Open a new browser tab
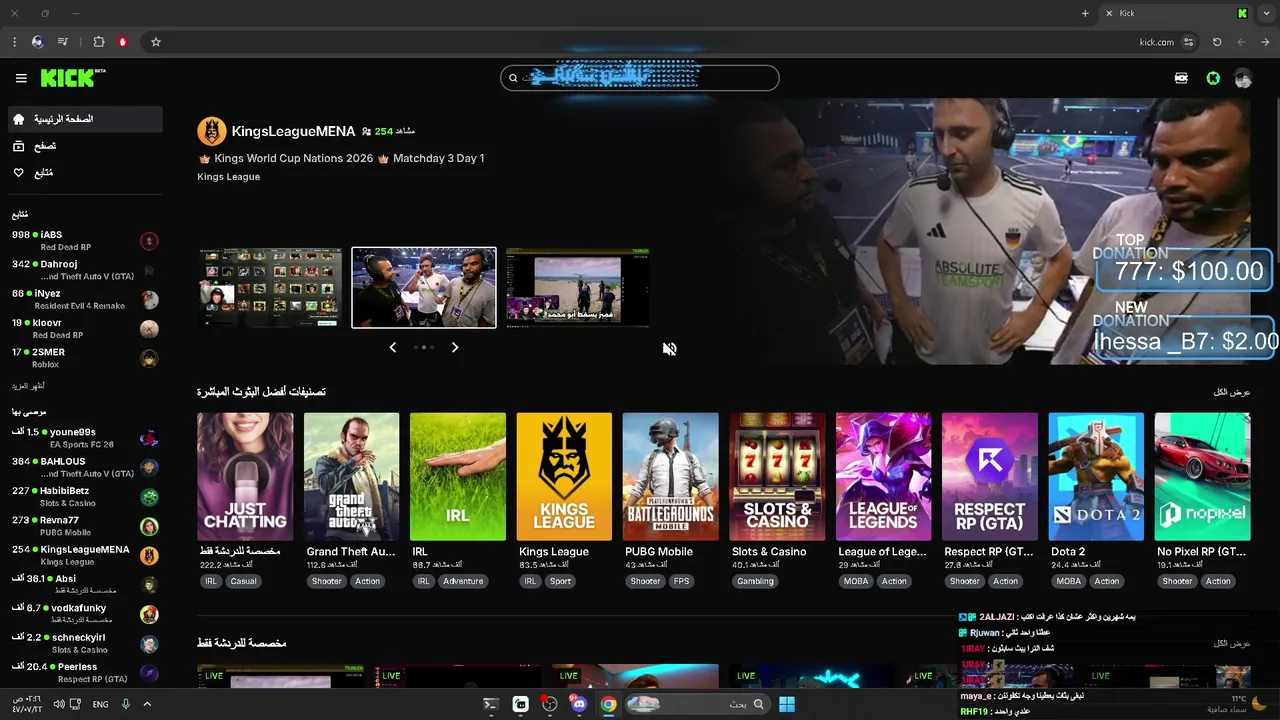 click(1085, 13)
